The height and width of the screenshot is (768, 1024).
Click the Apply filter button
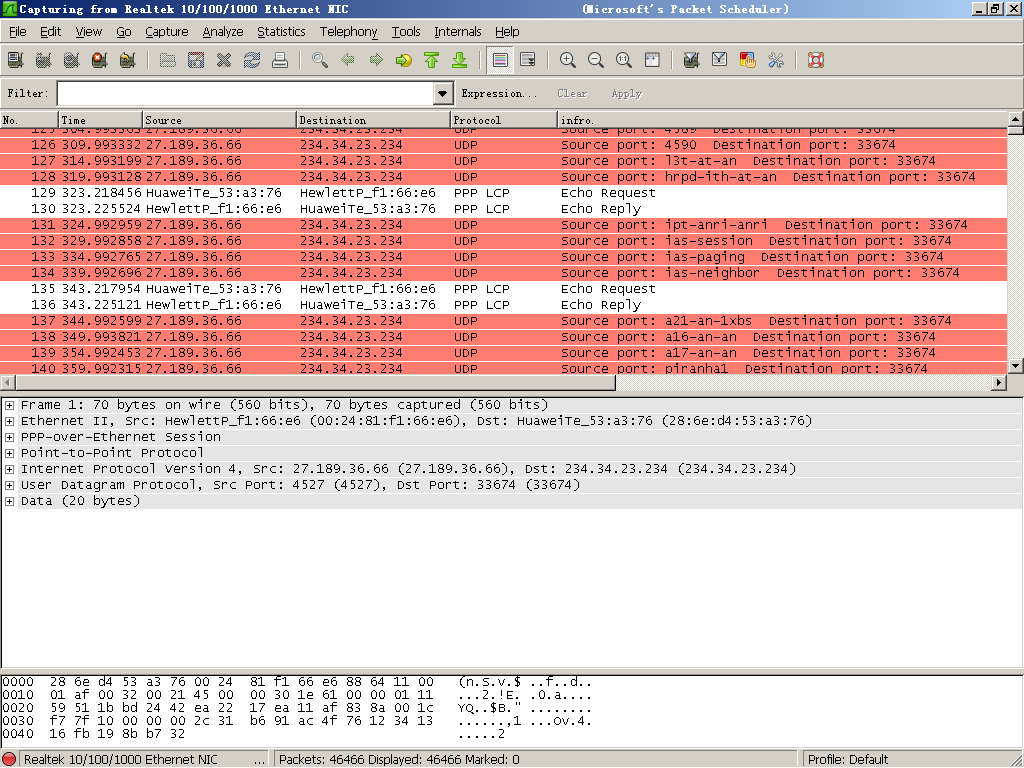tap(626, 93)
